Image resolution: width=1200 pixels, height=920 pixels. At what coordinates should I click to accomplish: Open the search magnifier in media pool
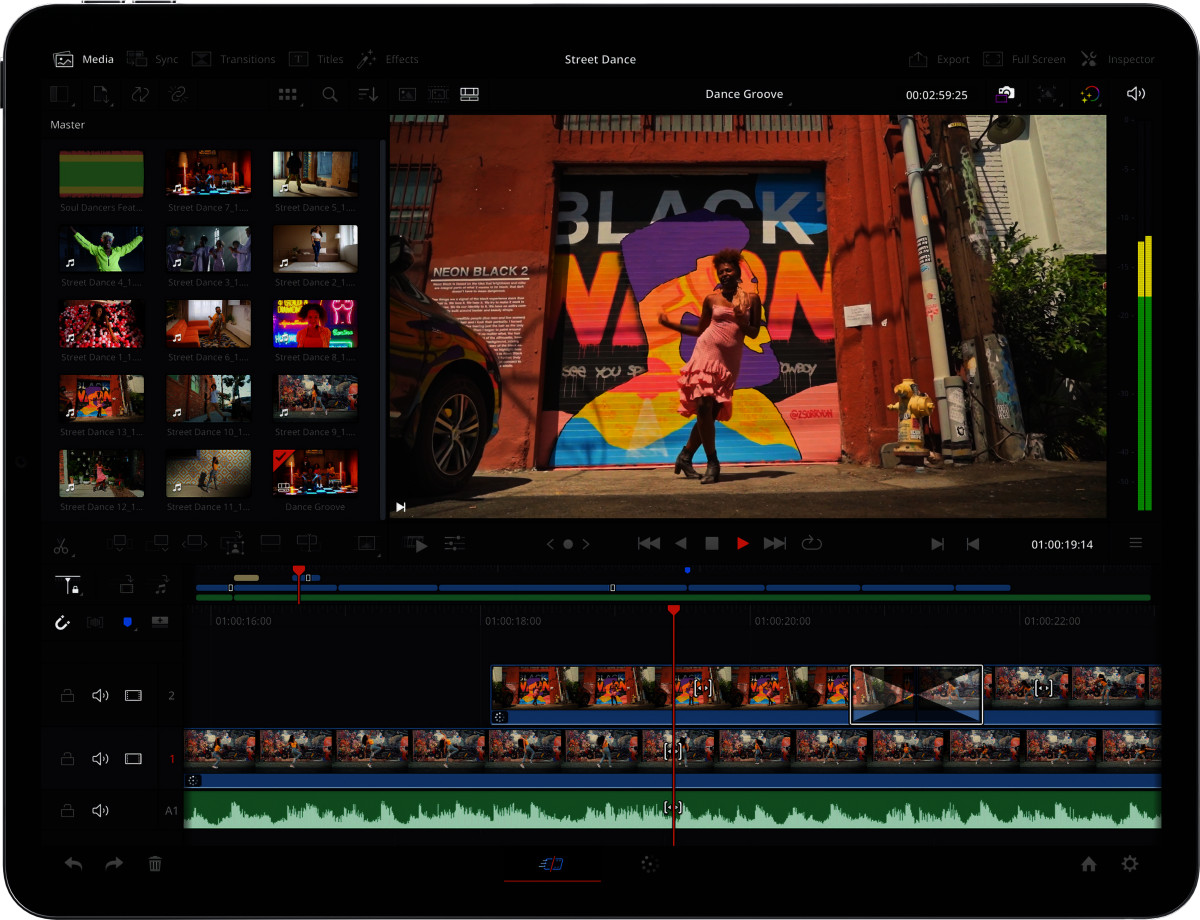click(x=329, y=94)
